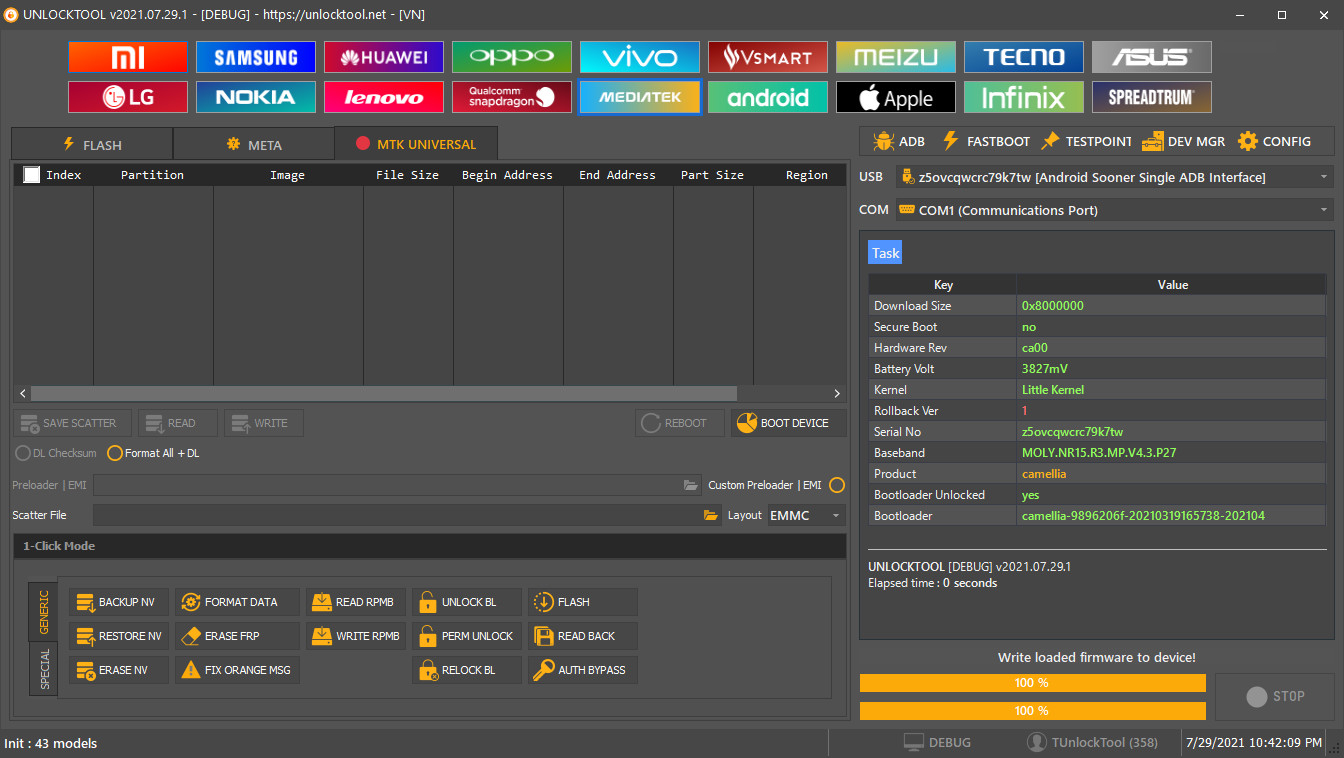This screenshot has height=758, width=1344.
Task: Click the UNLOCK BL button
Action: pos(467,602)
